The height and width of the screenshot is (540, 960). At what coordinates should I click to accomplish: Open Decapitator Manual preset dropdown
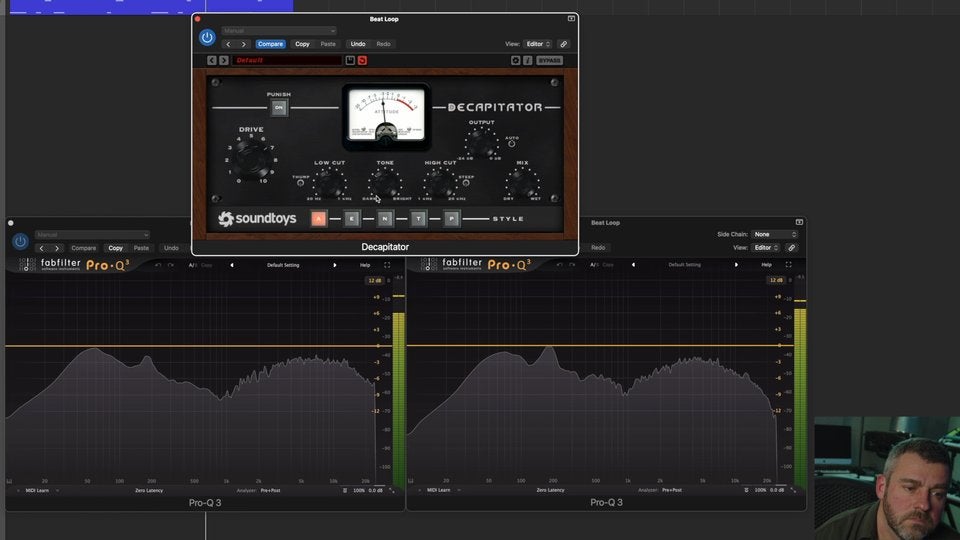pyautogui.click(x=279, y=31)
